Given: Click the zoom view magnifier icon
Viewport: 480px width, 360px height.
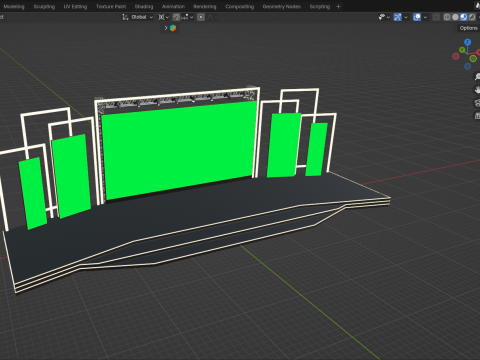Looking at the screenshot, I should 477,77.
